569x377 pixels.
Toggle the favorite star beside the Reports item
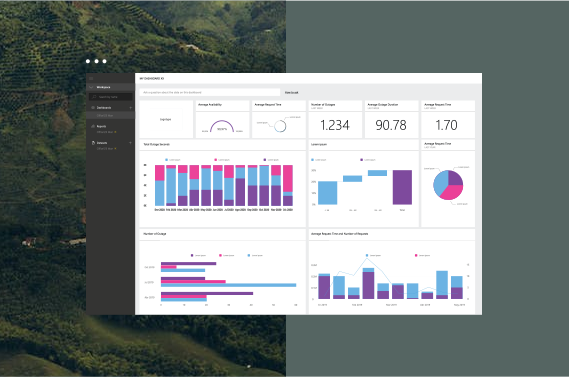pos(115,132)
